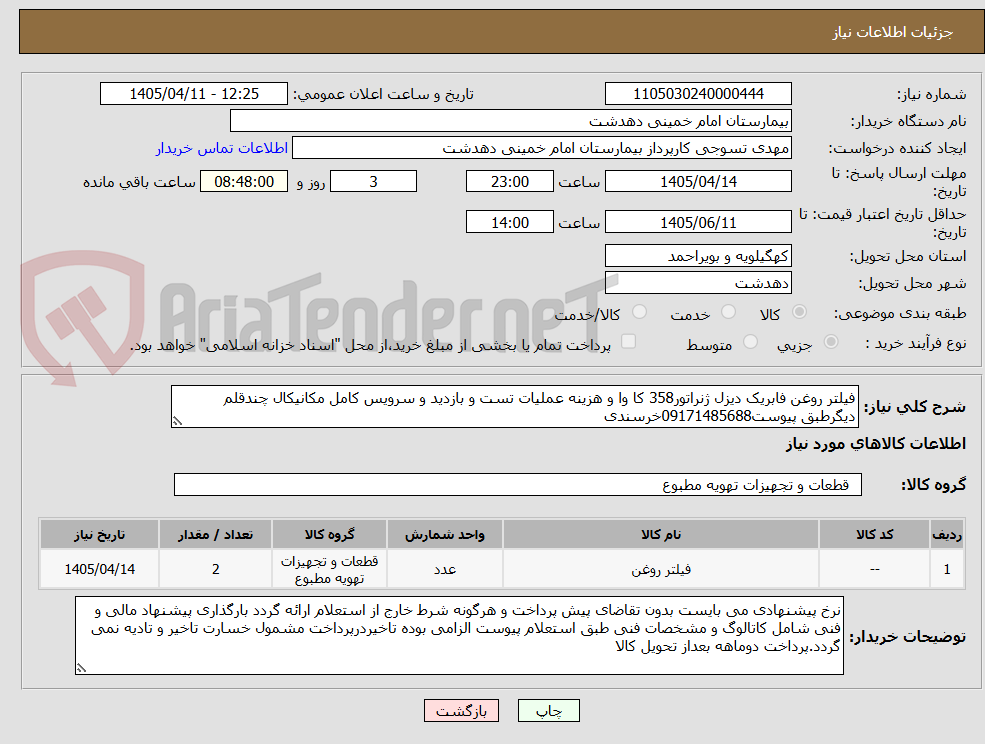This screenshot has width=985, height=744.
Task: Click the چاپ print button
Action: pos(548,711)
